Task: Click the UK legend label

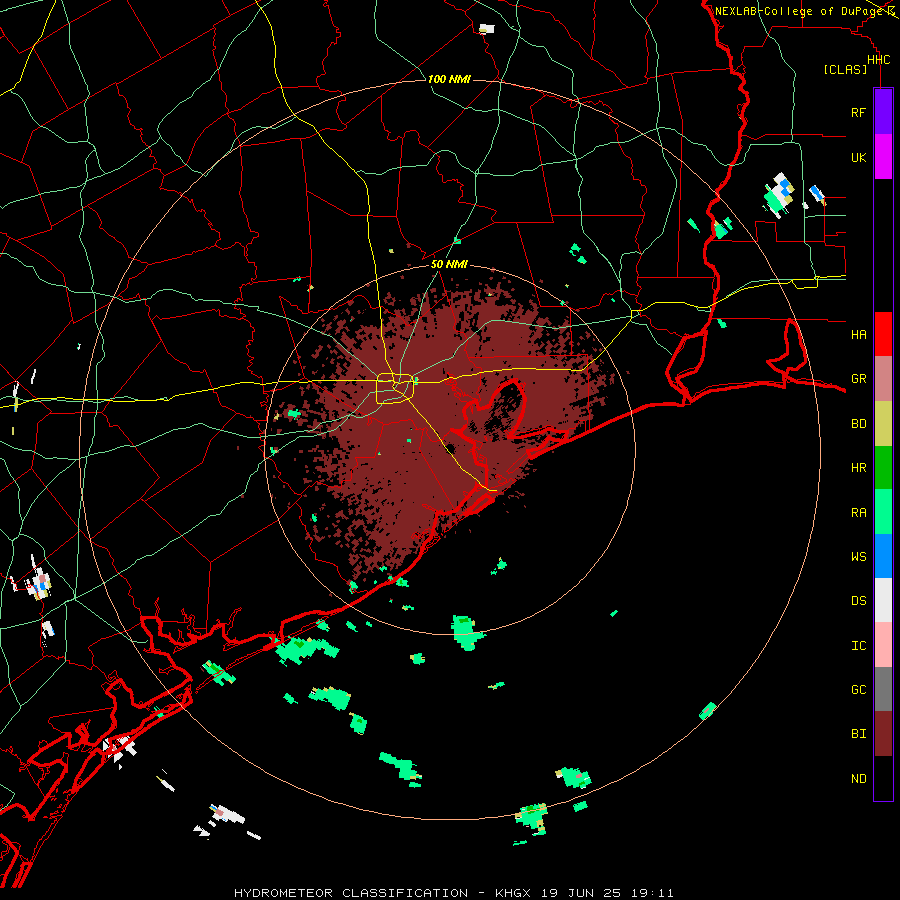Action: (x=858, y=157)
